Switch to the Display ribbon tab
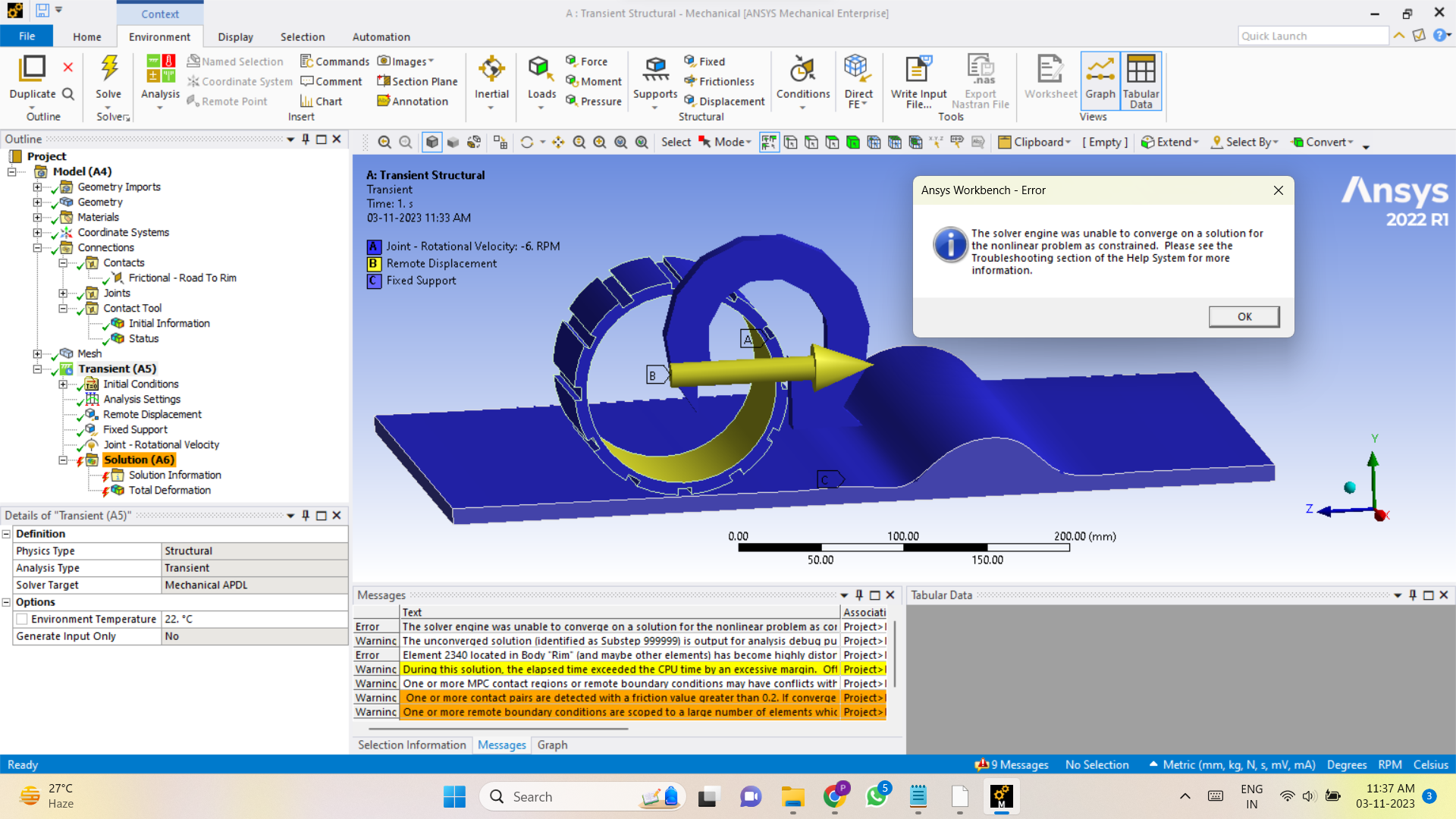1456x819 pixels. coord(235,36)
